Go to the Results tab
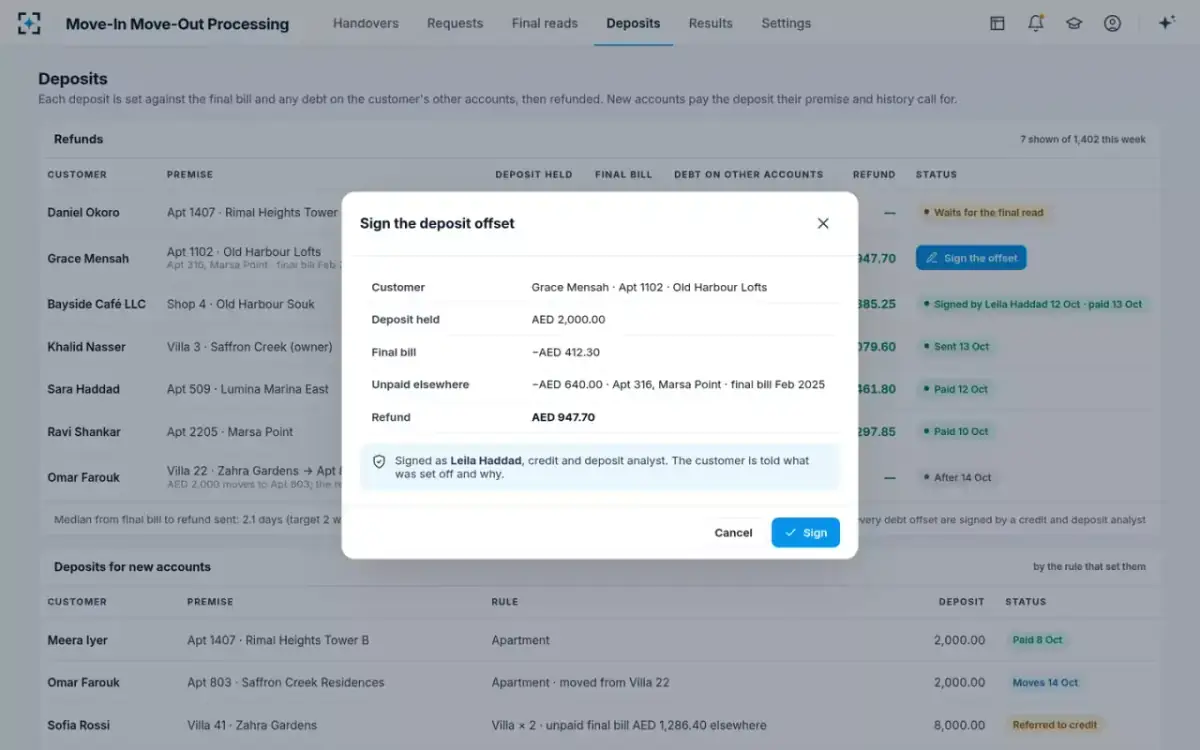 (711, 23)
